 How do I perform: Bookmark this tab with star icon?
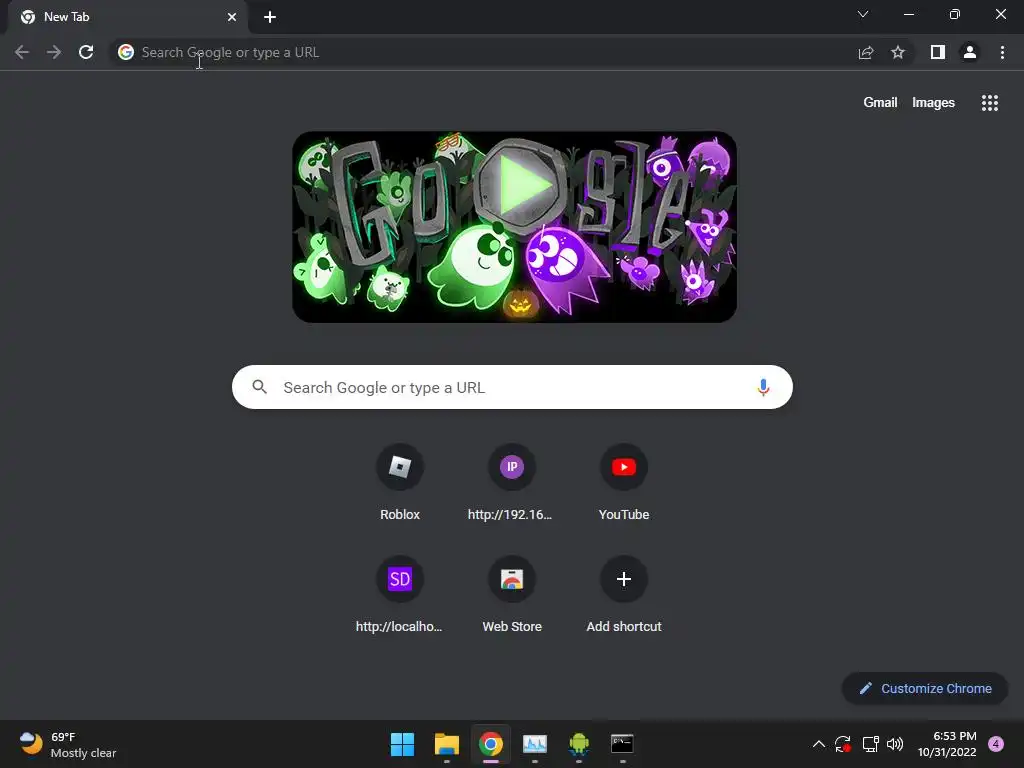[x=898, y=52]
